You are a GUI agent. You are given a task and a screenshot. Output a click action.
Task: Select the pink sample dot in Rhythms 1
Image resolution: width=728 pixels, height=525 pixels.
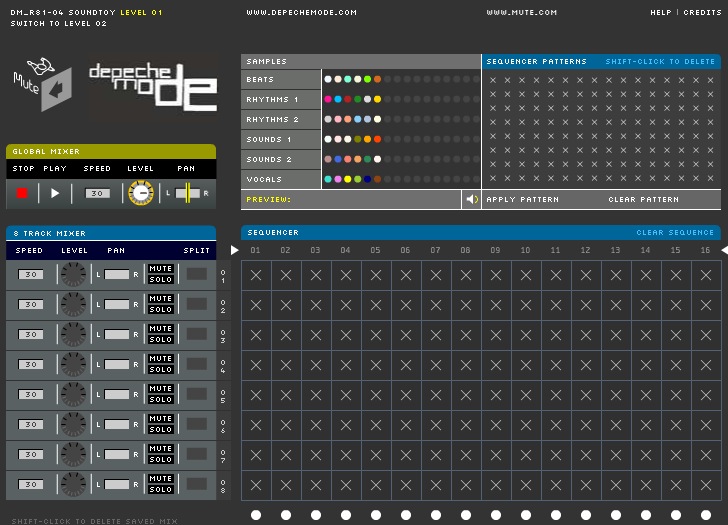coord(328,99)
